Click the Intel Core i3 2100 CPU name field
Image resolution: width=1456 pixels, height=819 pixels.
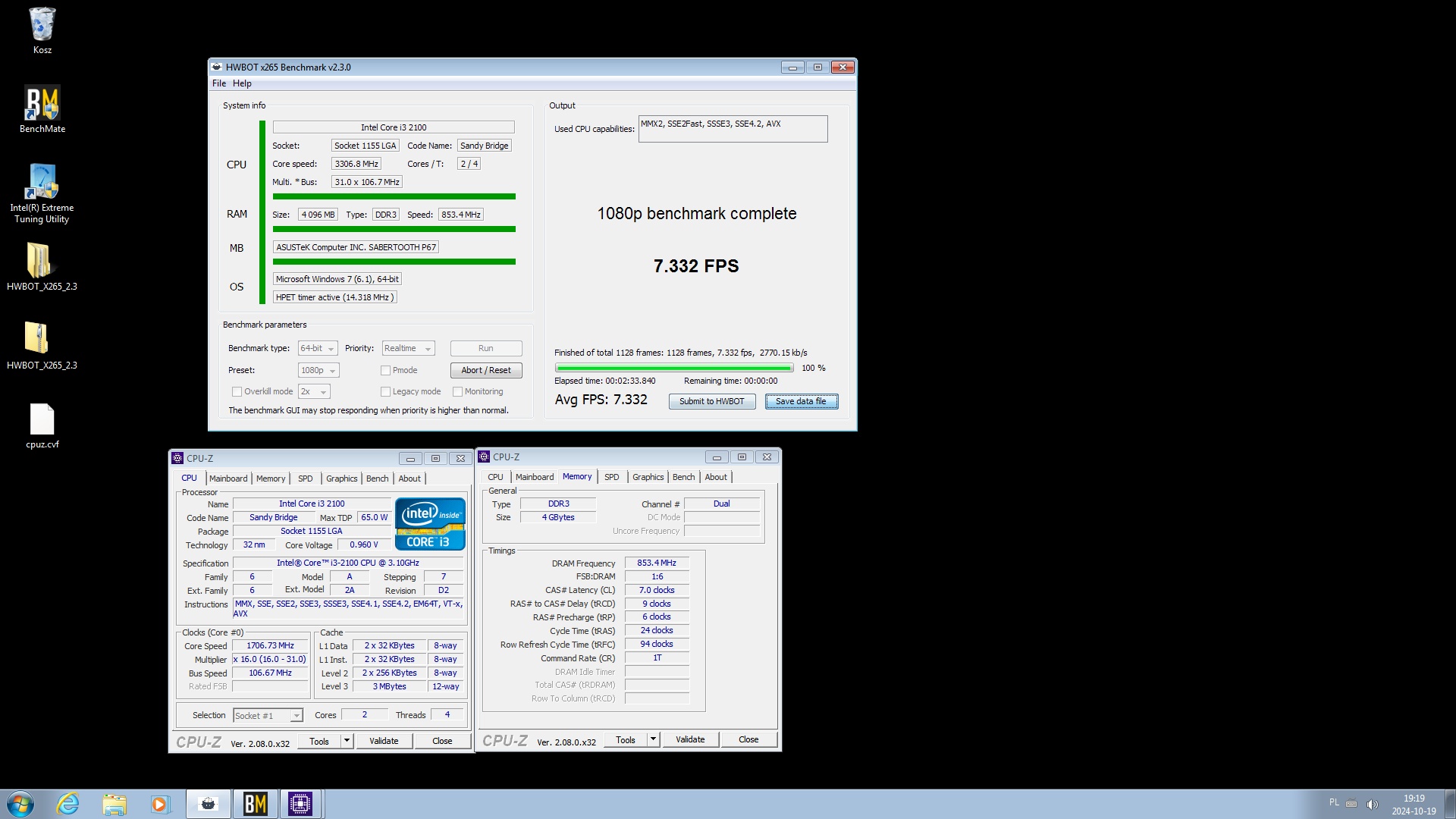tap(394, 127)
